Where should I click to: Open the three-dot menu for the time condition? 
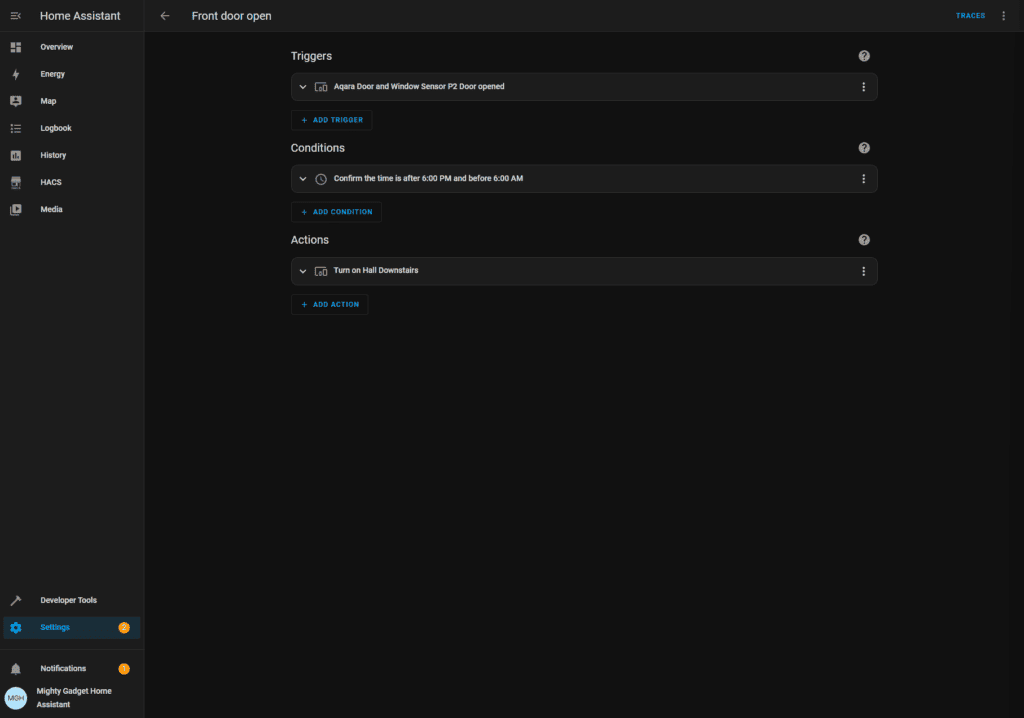(x=864, y=179)
